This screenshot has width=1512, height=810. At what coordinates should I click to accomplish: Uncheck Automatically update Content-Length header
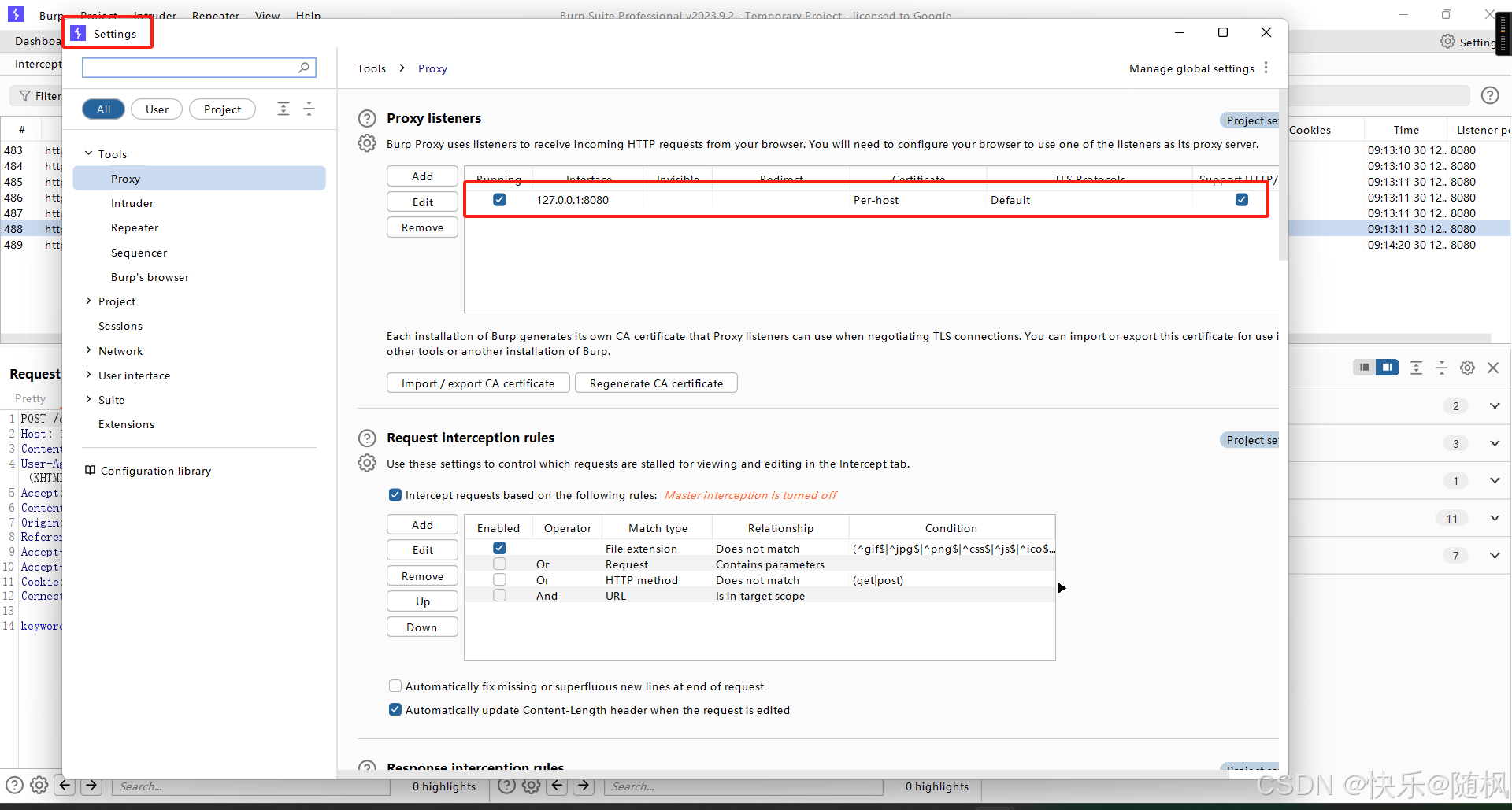pos(395,710)
